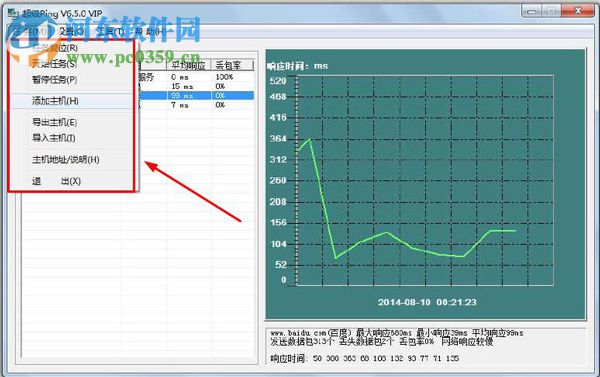Image resolution: width=600 pixels, height=377 pixels.
Task: Maximize the 超级Ping window
Action: [551, 11]
